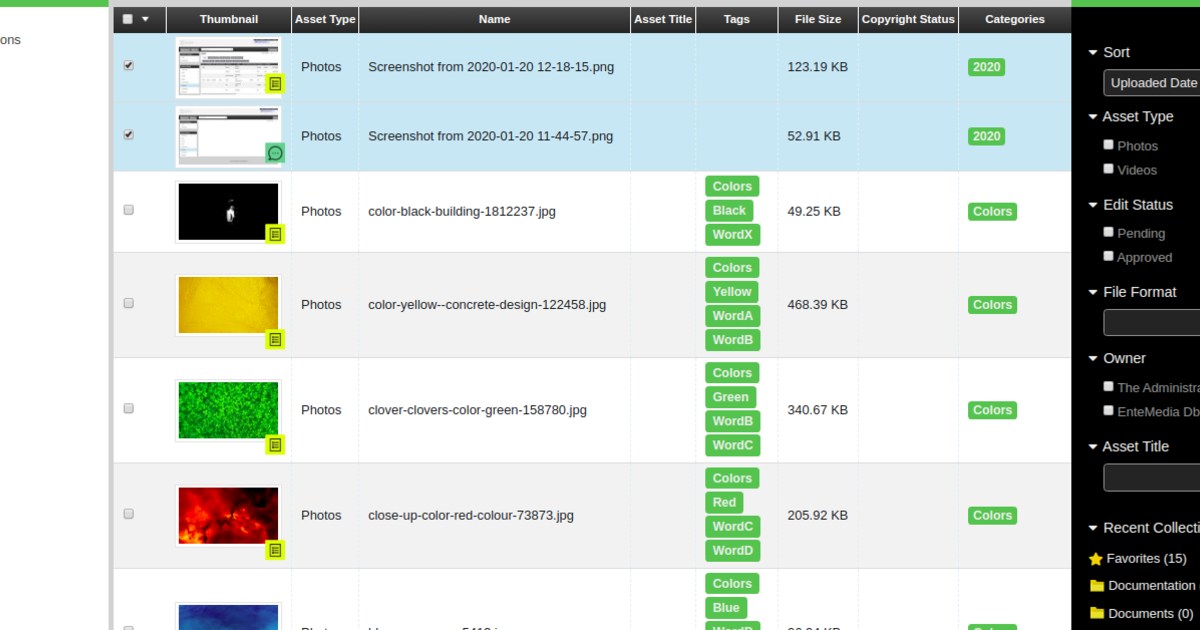Open the Uploaded Date sort dropdown
The height and width of the screenshot is (630, 1200).
(x=1152, y=83)
